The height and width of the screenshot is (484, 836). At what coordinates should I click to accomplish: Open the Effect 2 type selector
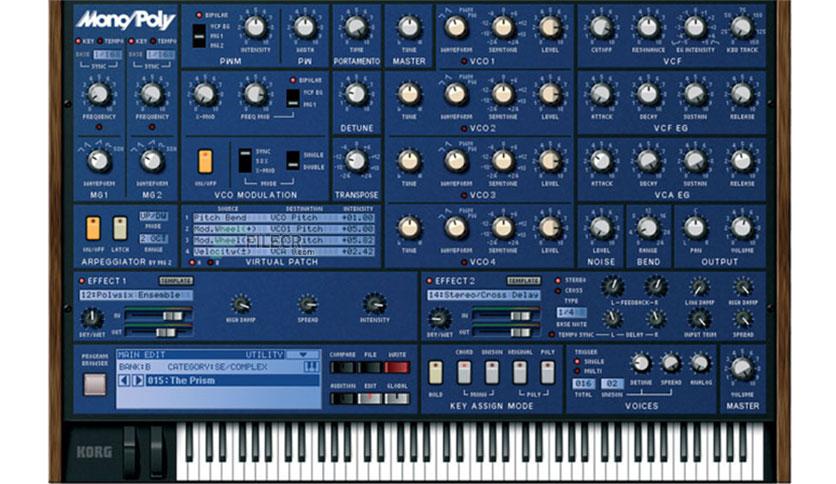click(x=484, y=295)
